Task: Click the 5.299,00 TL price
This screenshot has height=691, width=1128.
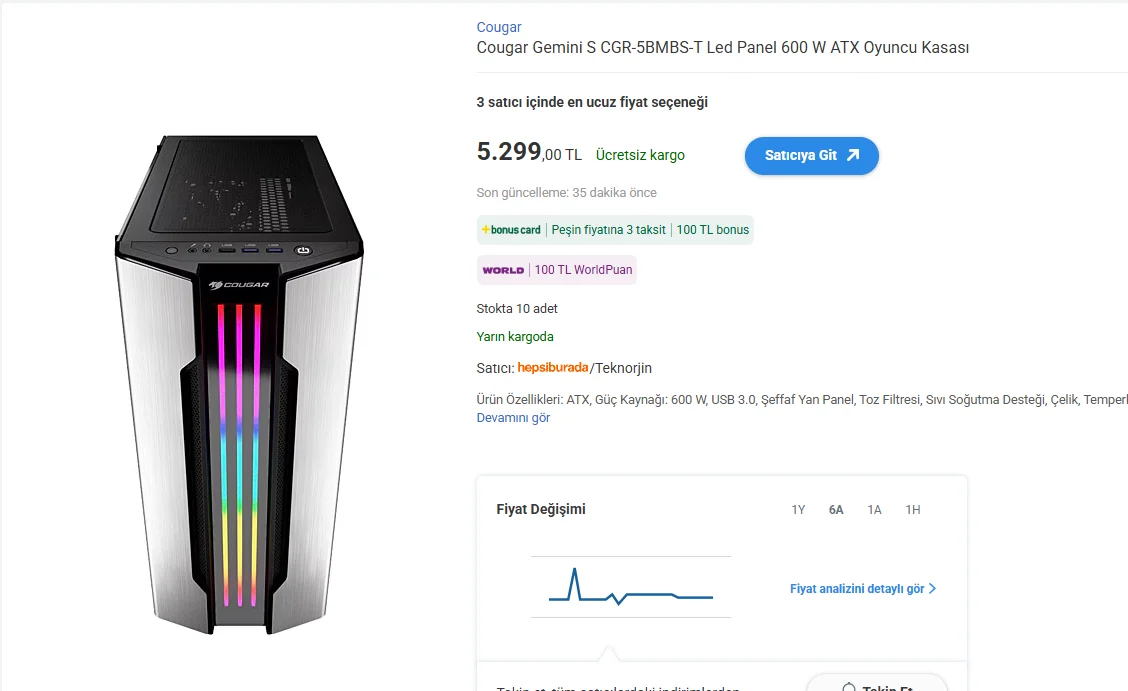Action: tap(528, 152)
